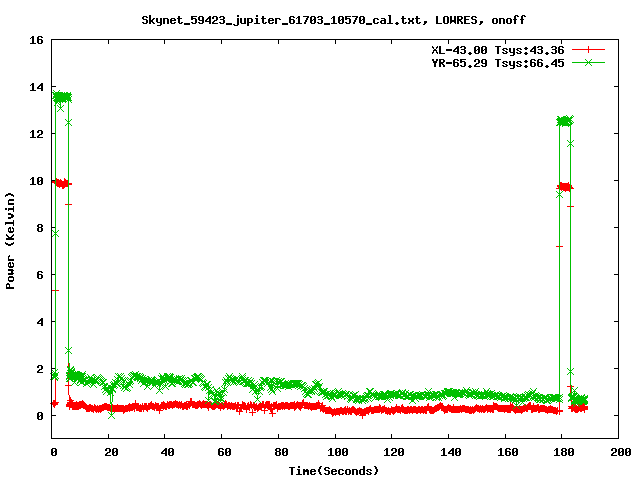Click the x-axis tick label 60
640x480 pixels.
[x=224, y=452]
